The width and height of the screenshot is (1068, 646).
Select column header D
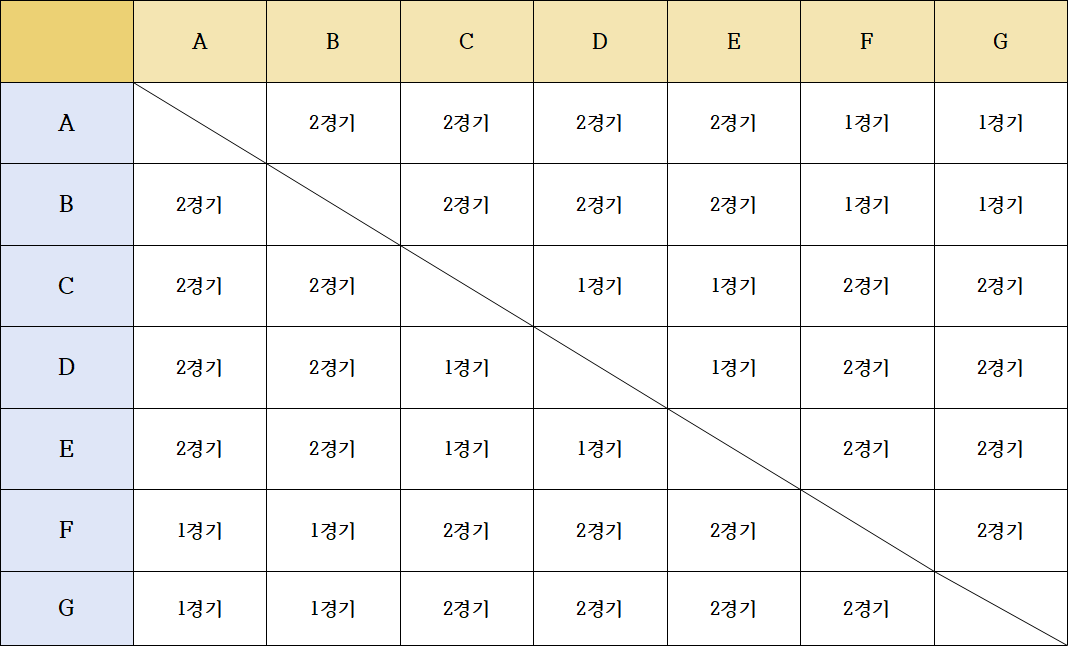point(600,42)
